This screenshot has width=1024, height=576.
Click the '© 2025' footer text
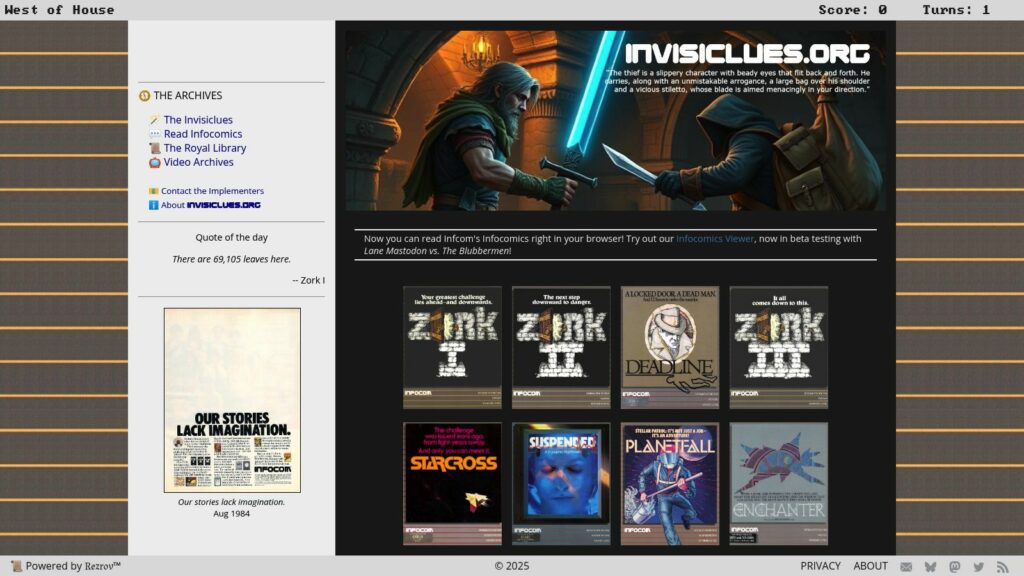[x=512, y=566]
